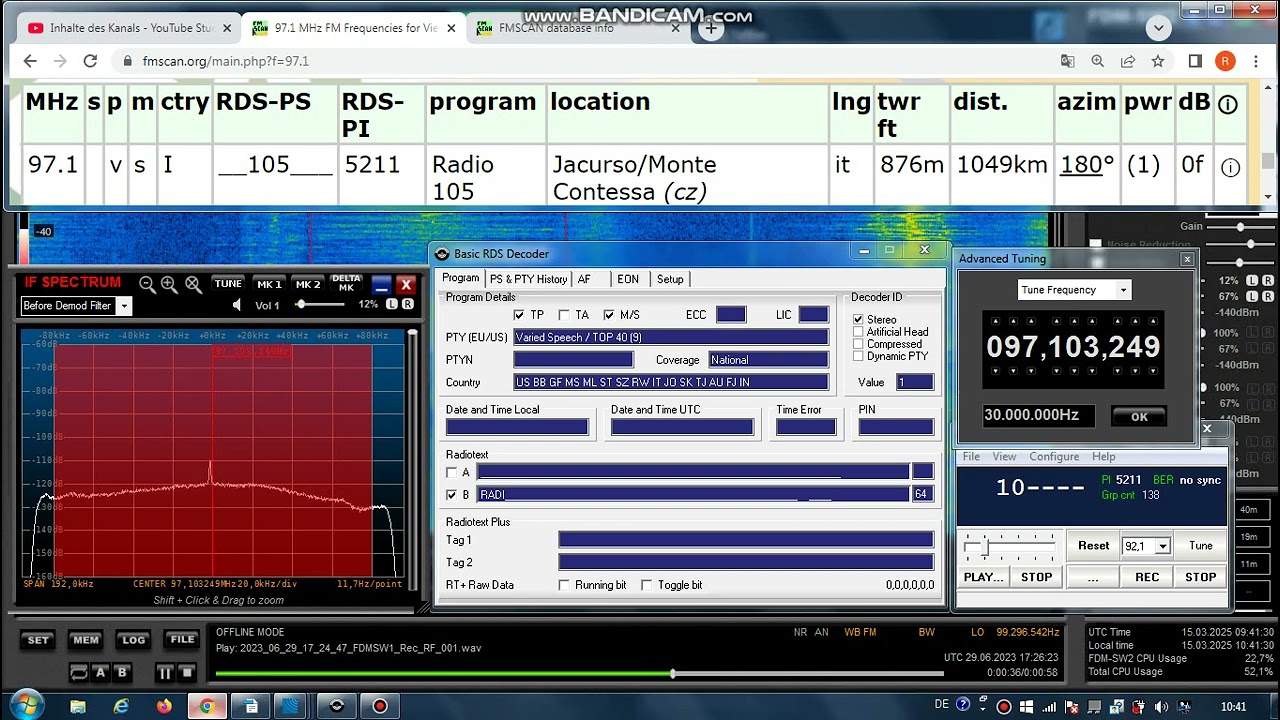This screenshot has height=720, width=1280.
Task: Zoom out in IF Spectrum panel
Action: click(x=147, y=284)
